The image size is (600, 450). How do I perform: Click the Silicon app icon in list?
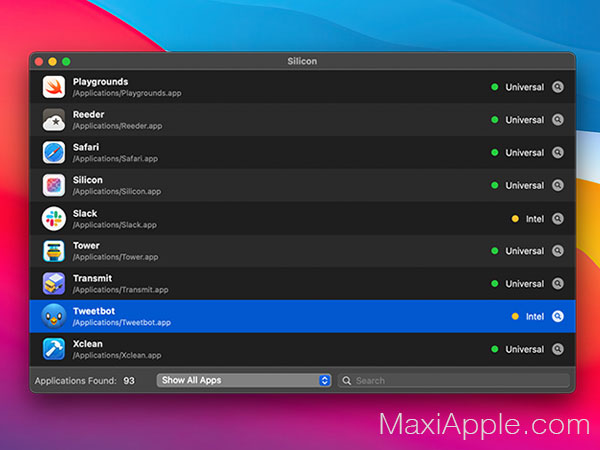(54, 185)
